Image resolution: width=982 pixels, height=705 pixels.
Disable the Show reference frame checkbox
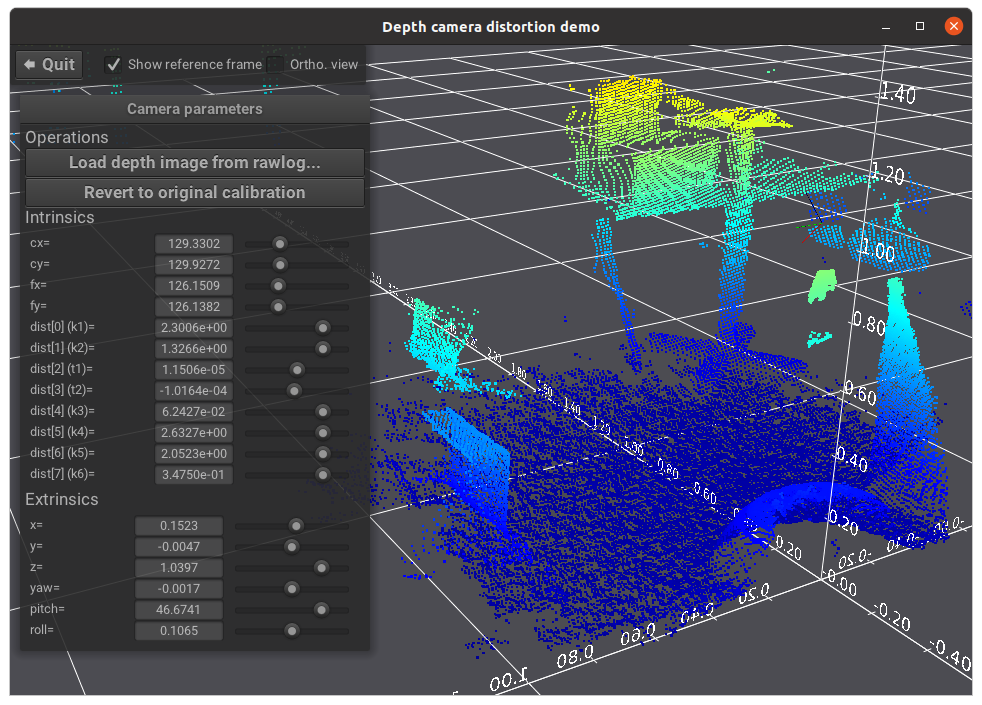click(113, 63)
